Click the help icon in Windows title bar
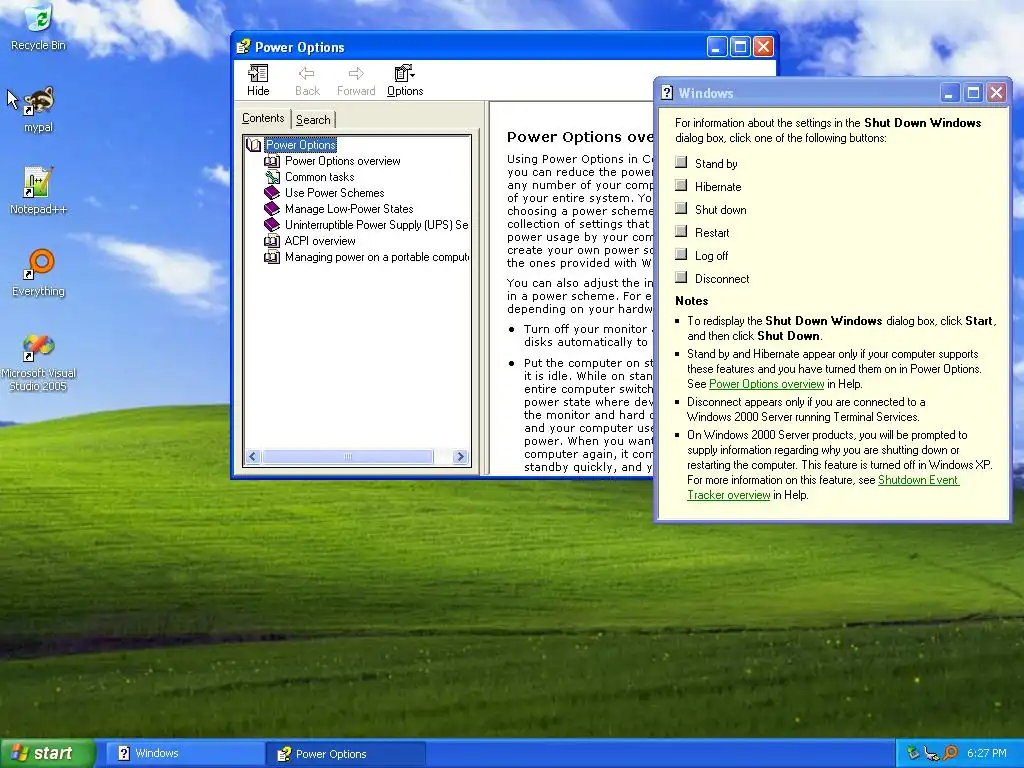This screenshot has width=1024, height=768. (x=667, y=93)
